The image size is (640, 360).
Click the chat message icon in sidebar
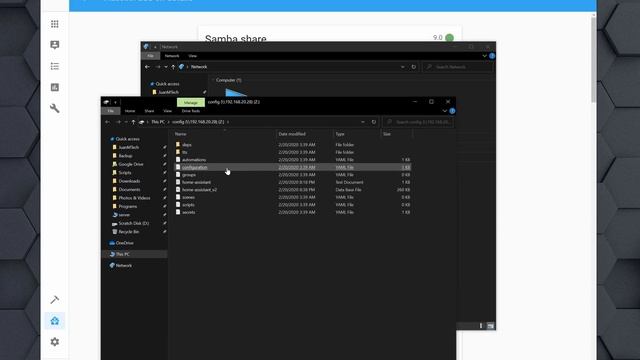pos(55,45)
